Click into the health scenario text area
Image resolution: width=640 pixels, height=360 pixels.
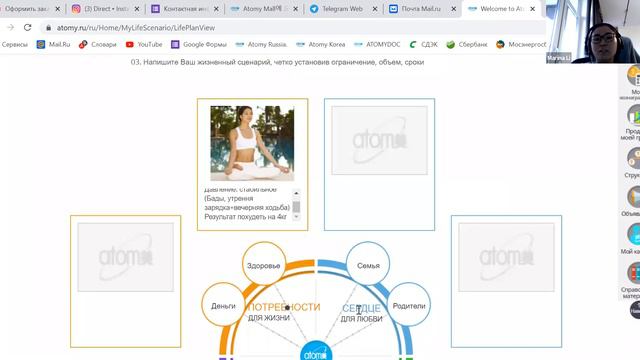[x=248, y=204]
